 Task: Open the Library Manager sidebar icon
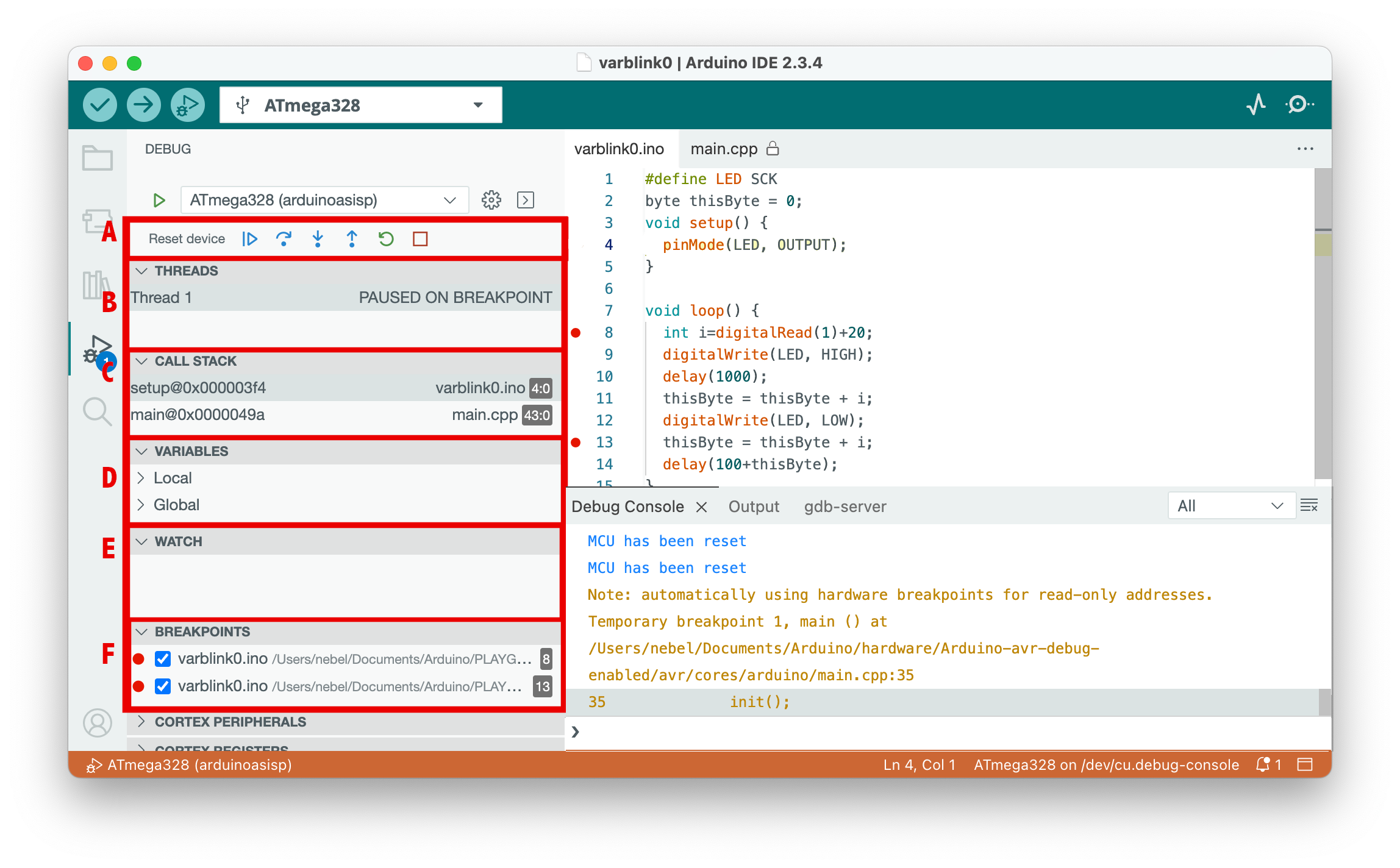pyautogui.click(x=98, y=285)
